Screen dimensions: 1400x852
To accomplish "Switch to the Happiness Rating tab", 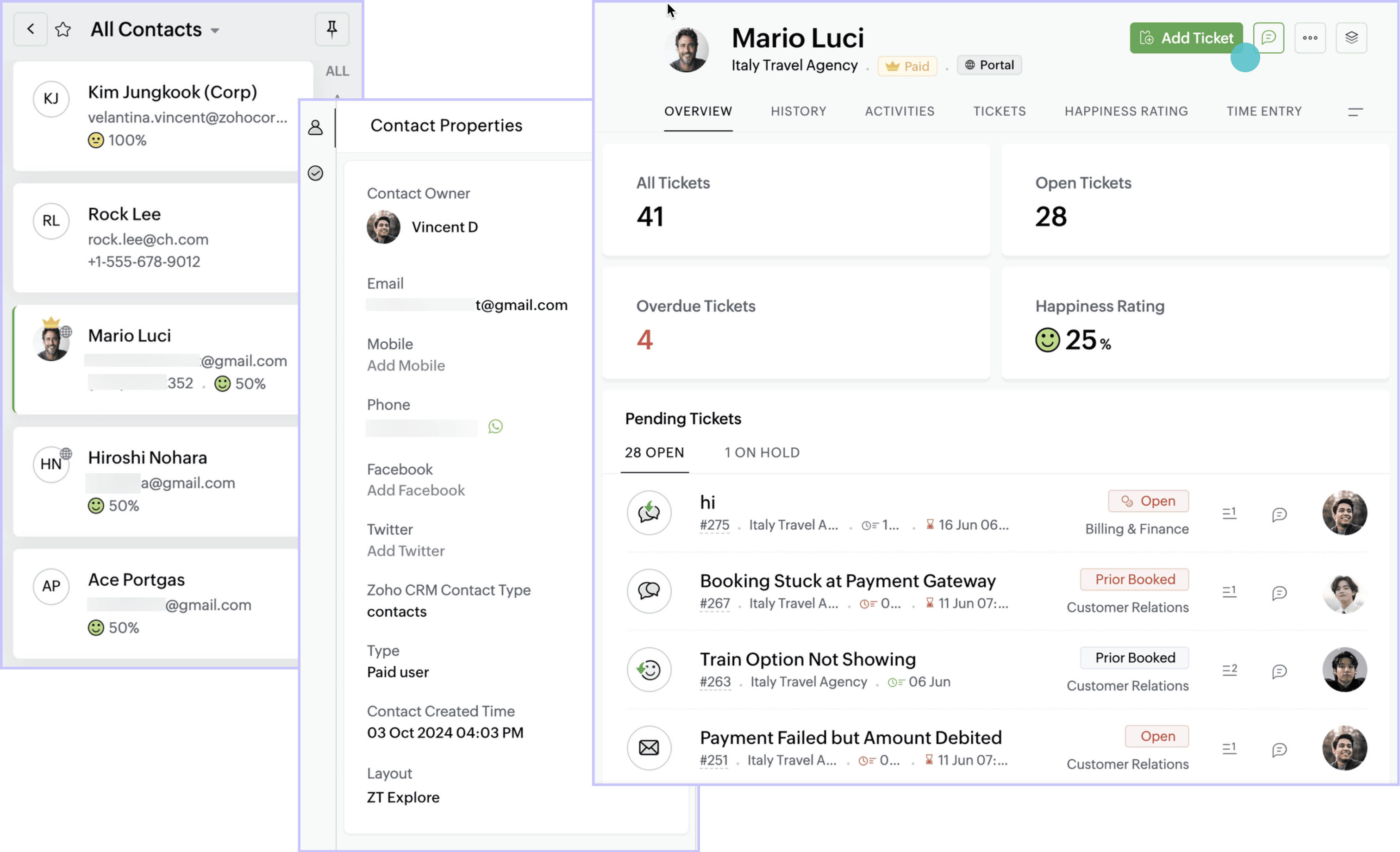I will click(1125, 112).
